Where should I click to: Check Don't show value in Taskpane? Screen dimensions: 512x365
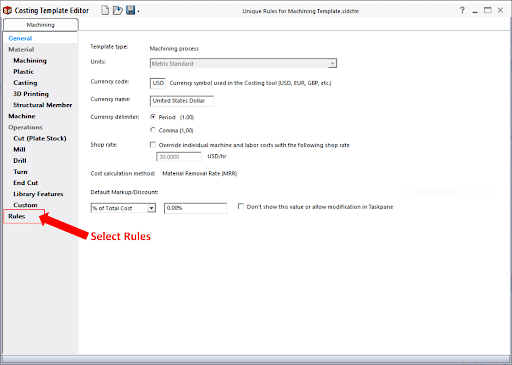(241, 206)
